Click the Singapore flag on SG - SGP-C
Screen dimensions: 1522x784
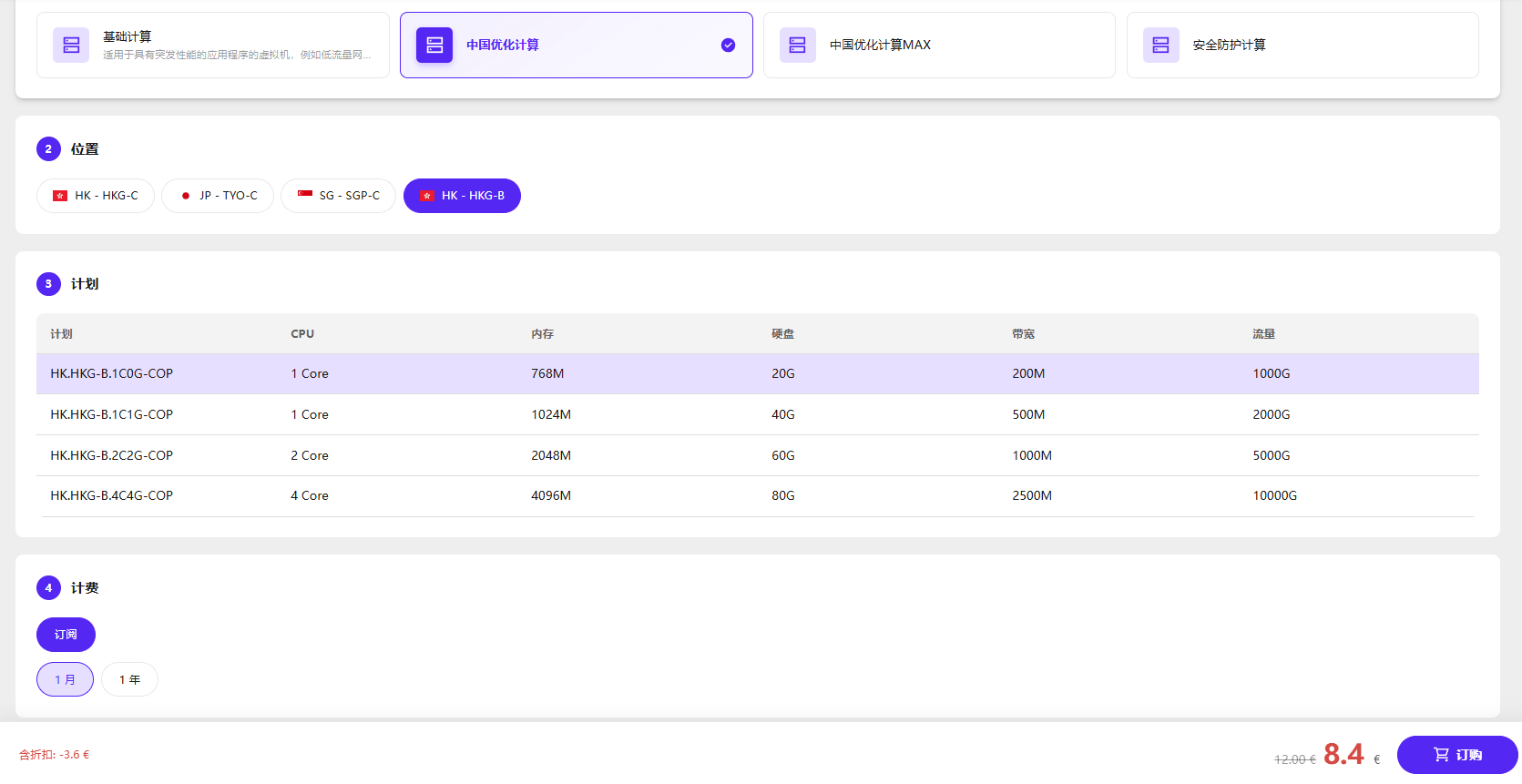[x=305, y=195]
